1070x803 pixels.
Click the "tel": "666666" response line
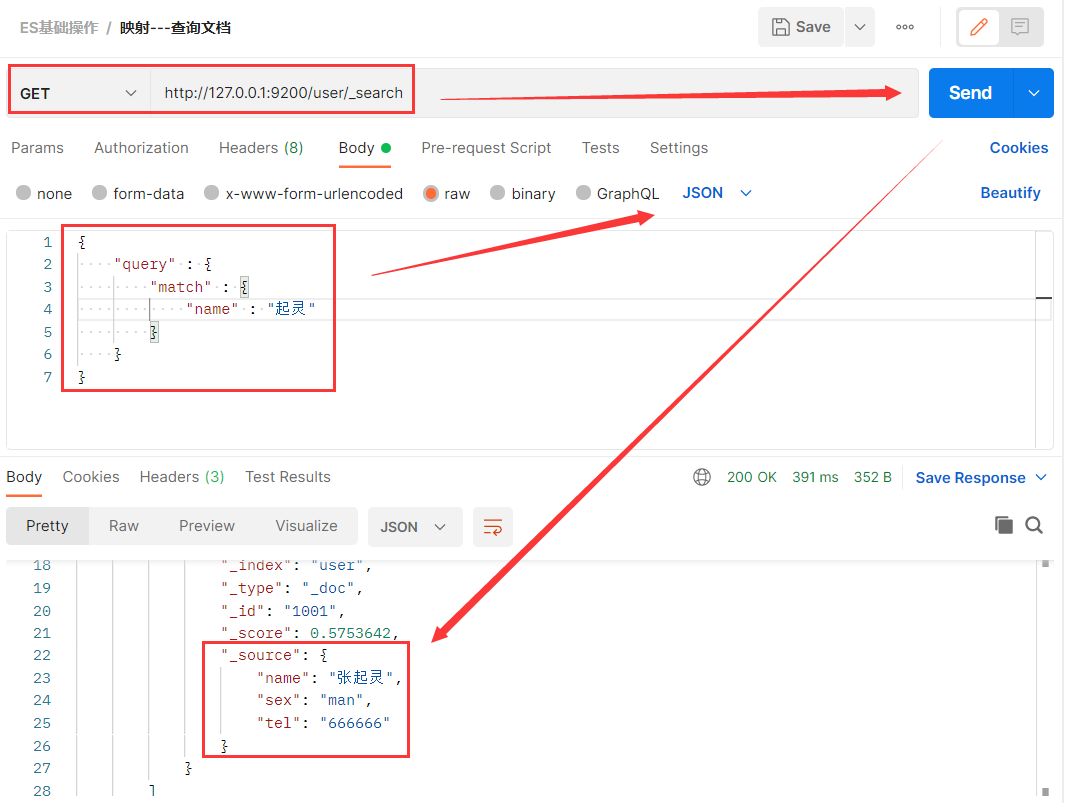(x=323, y=723)
